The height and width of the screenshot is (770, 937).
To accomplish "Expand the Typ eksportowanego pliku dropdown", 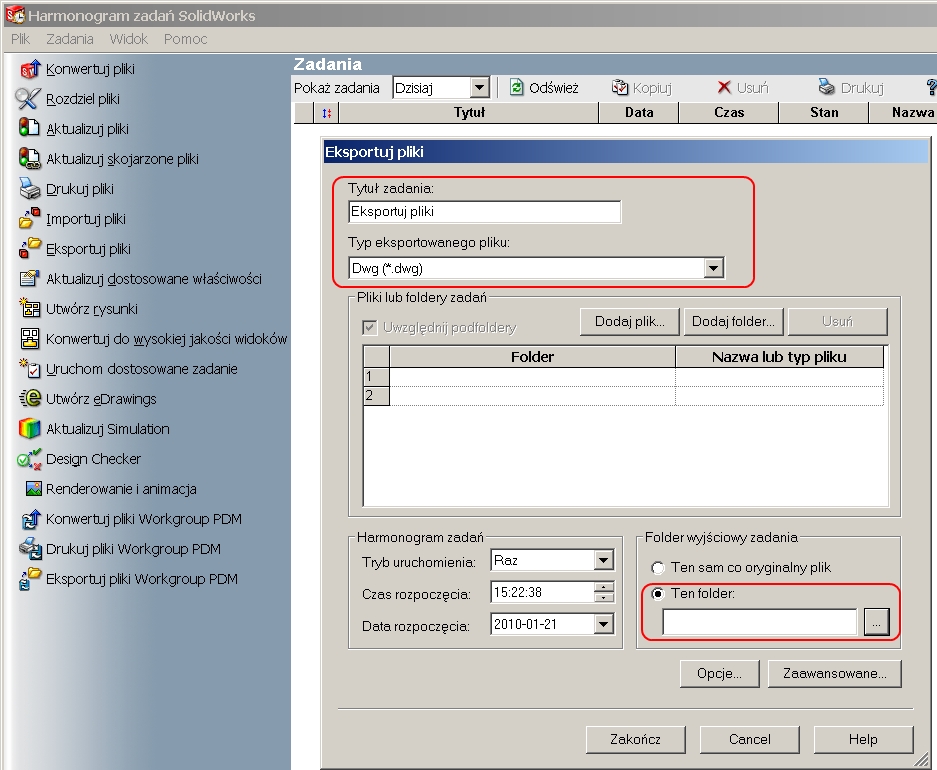I will pyautogui.click(x=714, y=268).
